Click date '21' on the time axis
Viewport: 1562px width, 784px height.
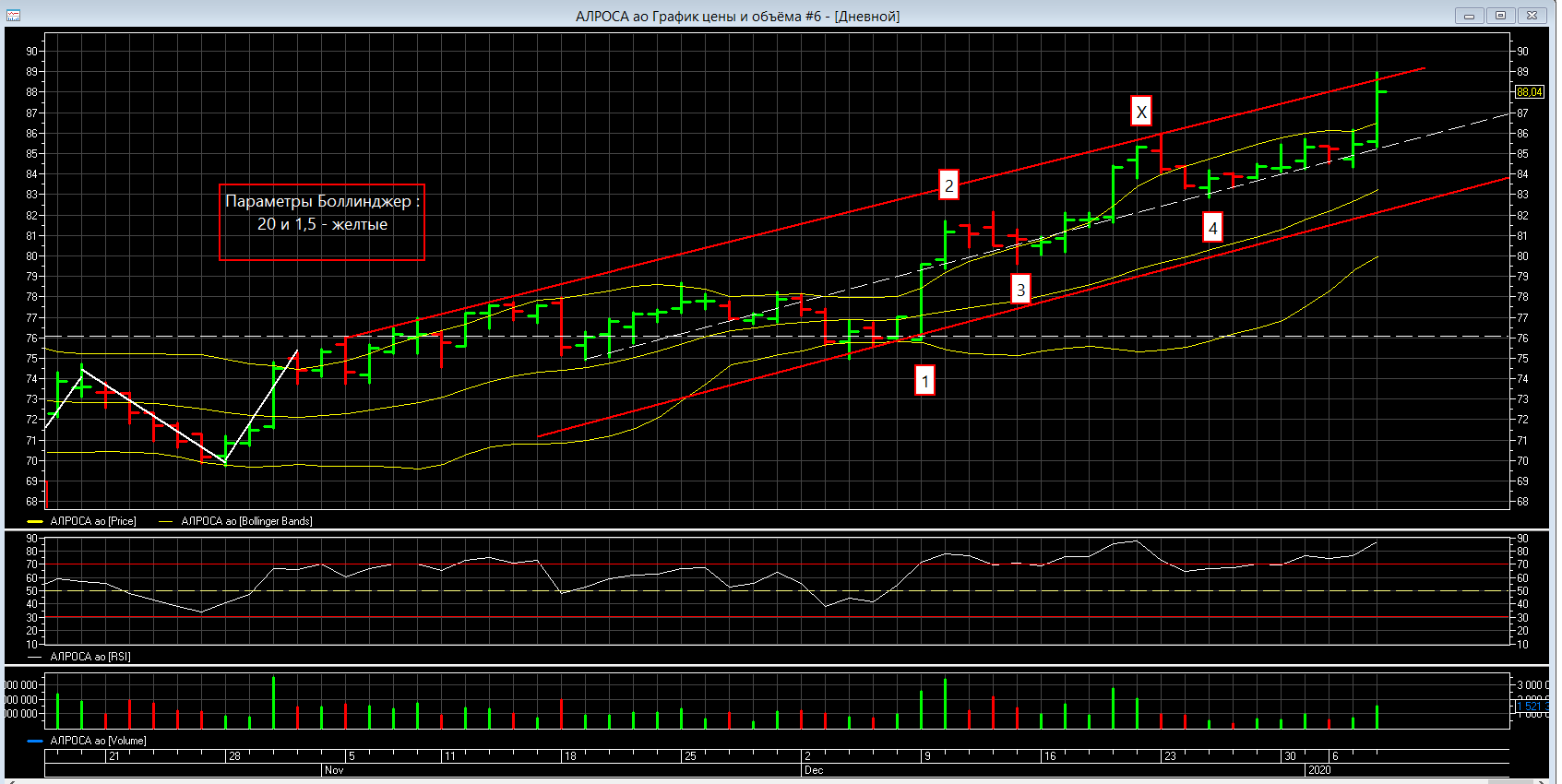click(113, 756)
